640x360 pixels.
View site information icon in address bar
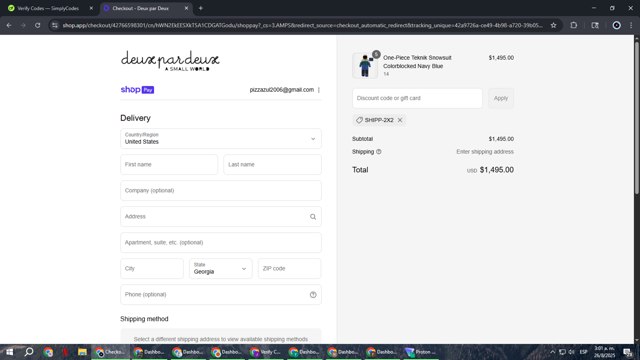55,25
